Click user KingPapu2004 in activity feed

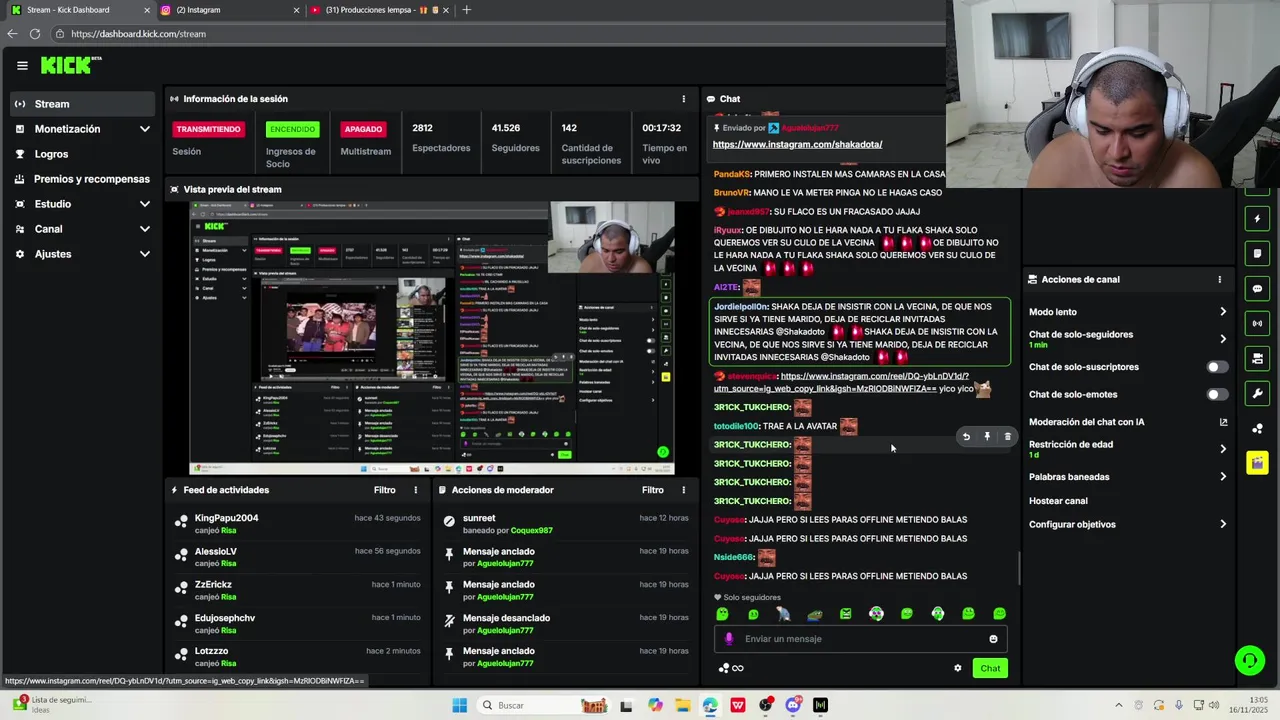click(226, 518)
